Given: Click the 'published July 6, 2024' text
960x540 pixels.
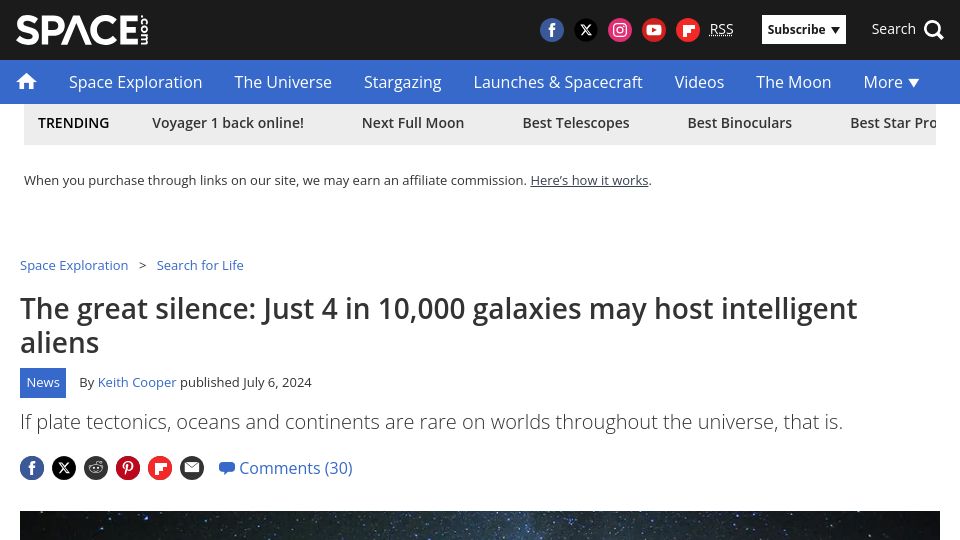Looking at the screenshot, I should (246, 383).
